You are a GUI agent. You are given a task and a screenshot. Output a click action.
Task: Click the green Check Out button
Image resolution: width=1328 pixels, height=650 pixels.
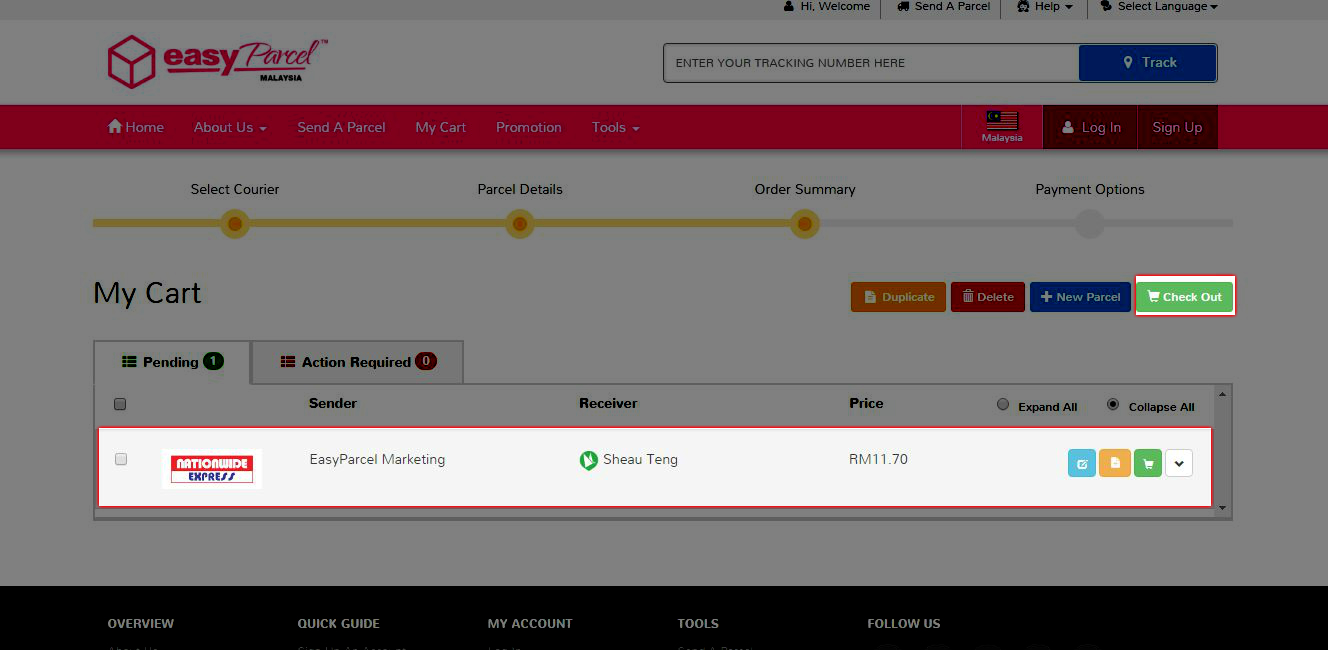pos(1185,297)
